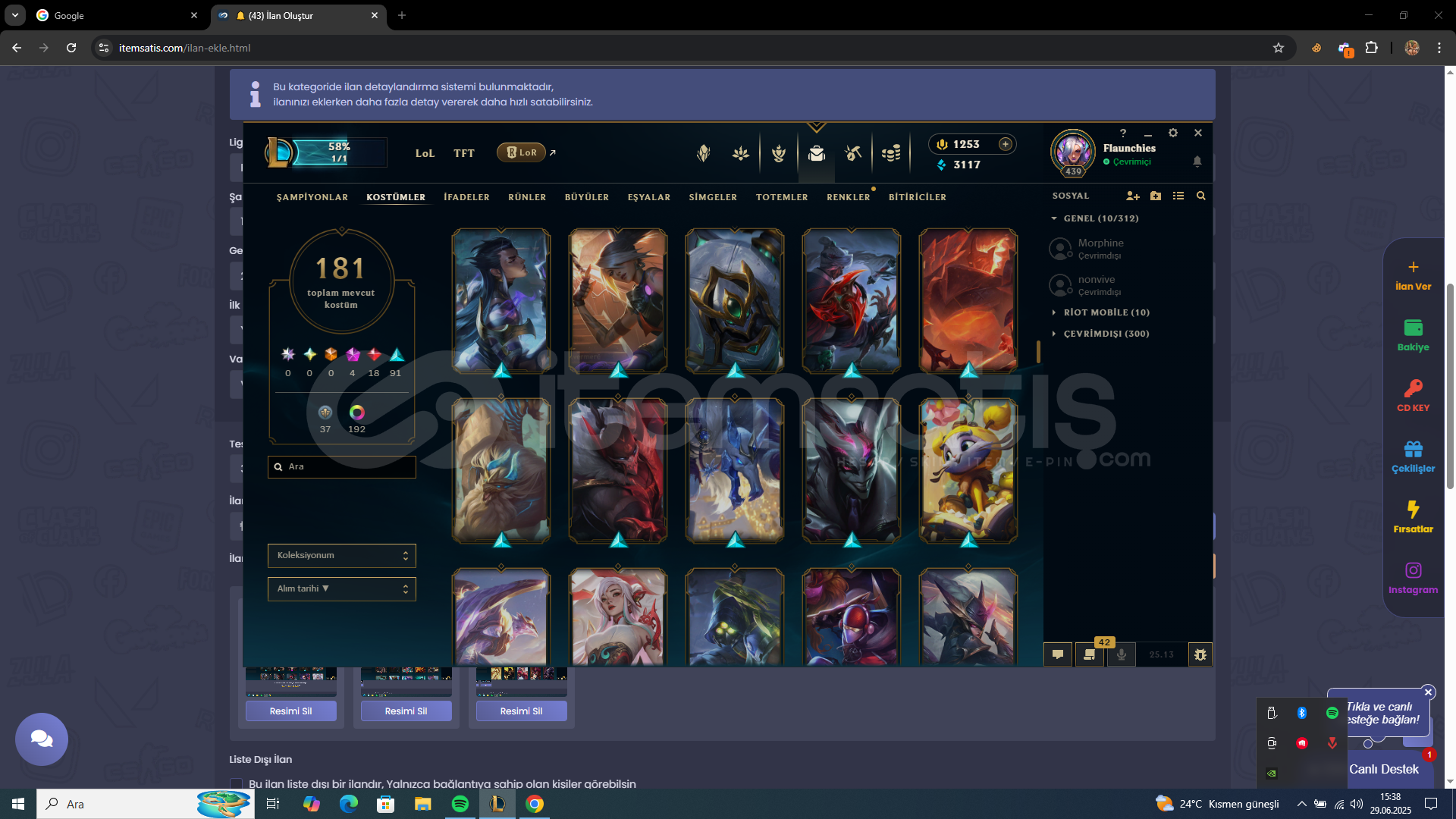Viewport: 1456px width, 819px height.
Task: Open Instagram icon in sidebar
Action: pos(1414,570)
